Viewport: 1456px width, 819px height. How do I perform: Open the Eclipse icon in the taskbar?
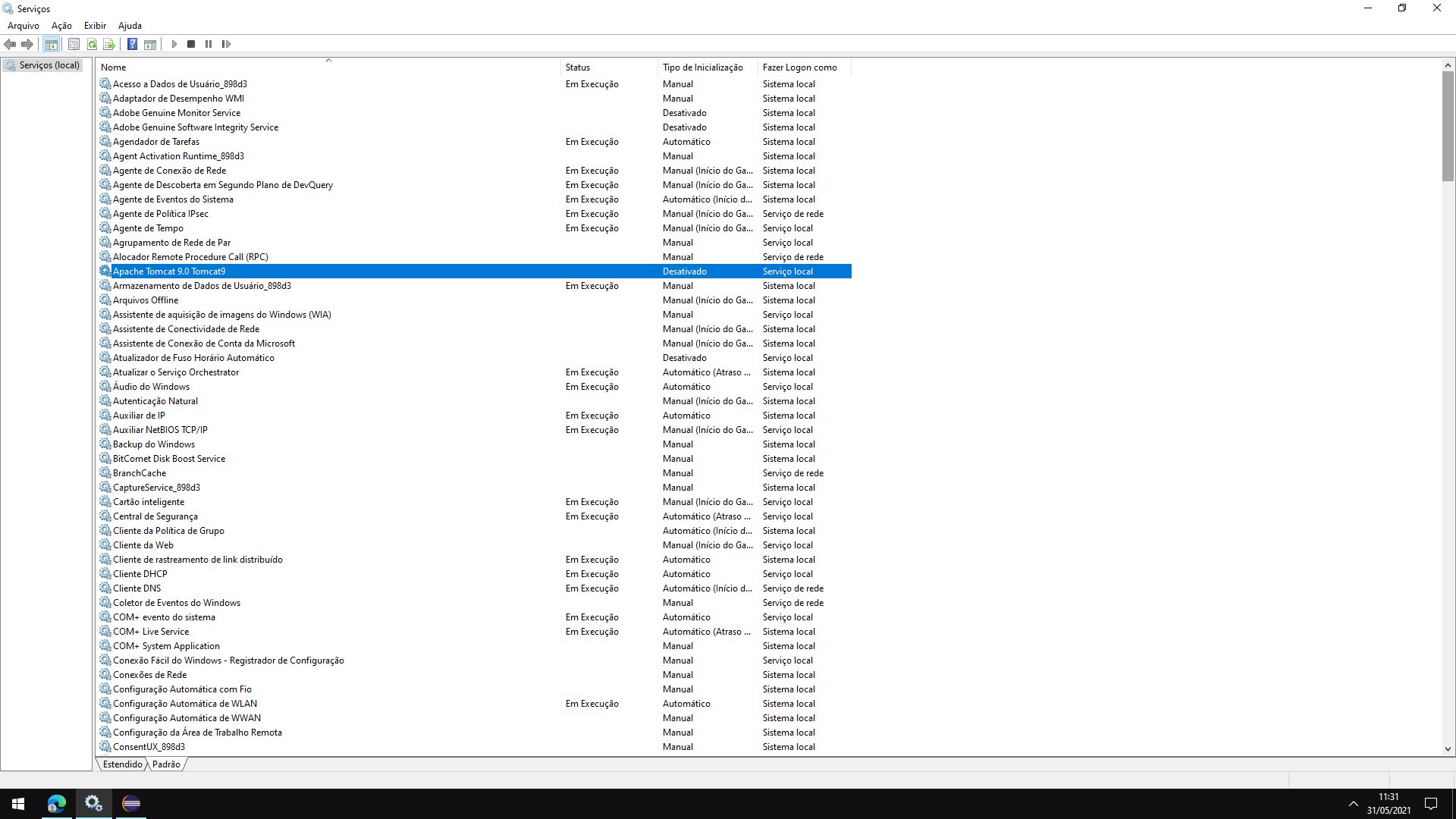point(131,804)
